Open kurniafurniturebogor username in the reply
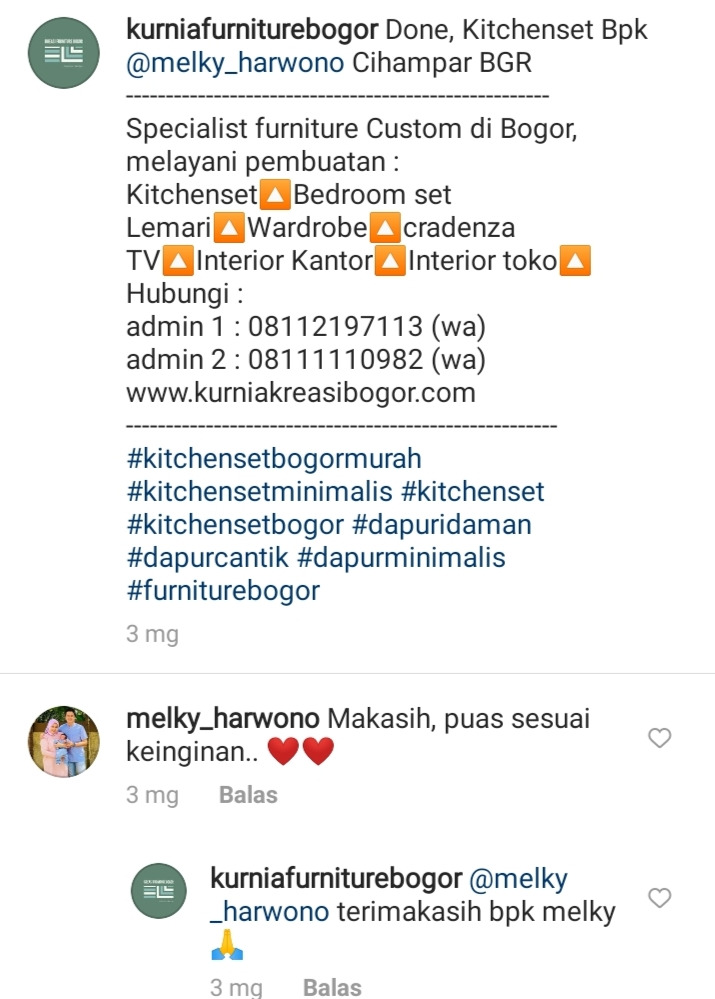 336,879
